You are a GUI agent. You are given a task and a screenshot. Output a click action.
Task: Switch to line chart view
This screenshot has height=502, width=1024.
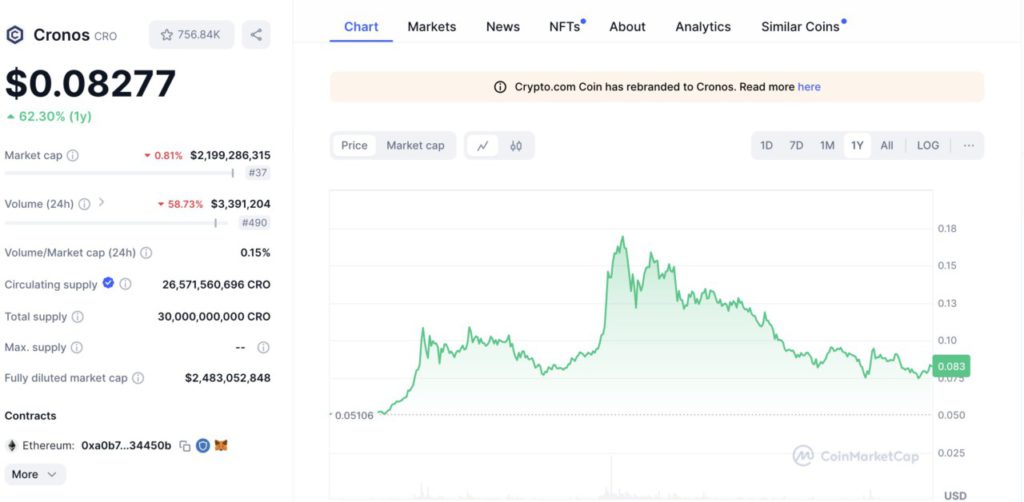coord(483,146)
